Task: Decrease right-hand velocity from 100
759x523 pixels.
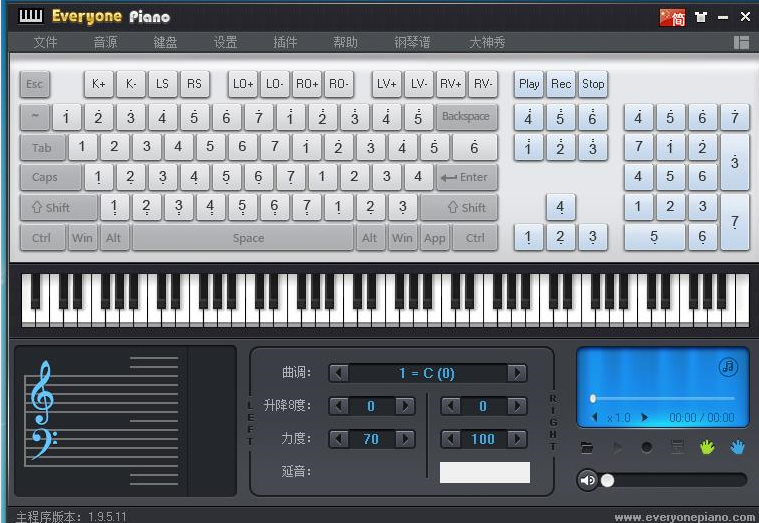Action: coord(450,439)
